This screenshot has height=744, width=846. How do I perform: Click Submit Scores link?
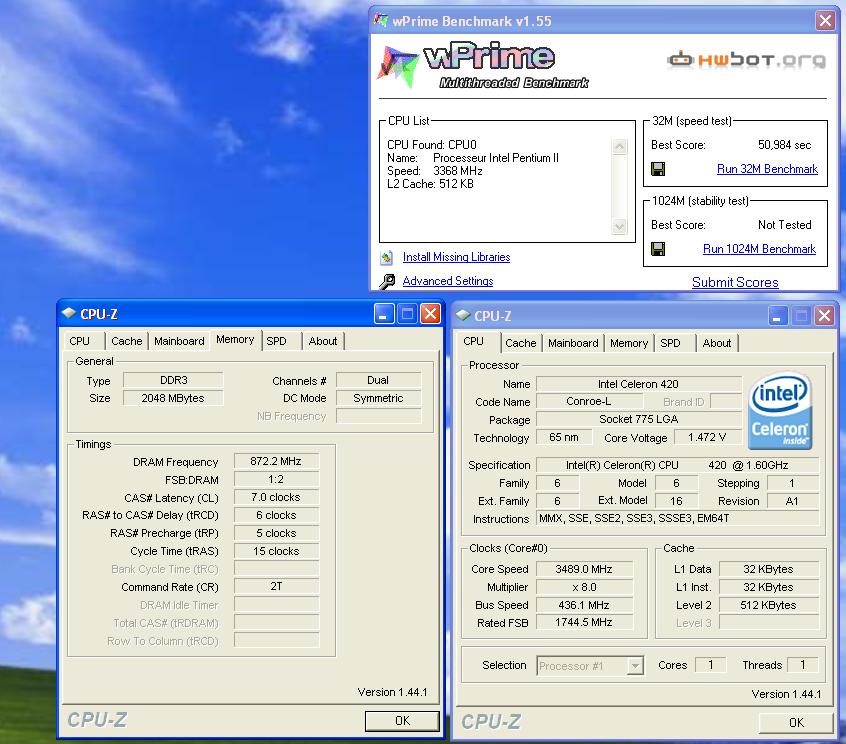(x=735, y=282)
